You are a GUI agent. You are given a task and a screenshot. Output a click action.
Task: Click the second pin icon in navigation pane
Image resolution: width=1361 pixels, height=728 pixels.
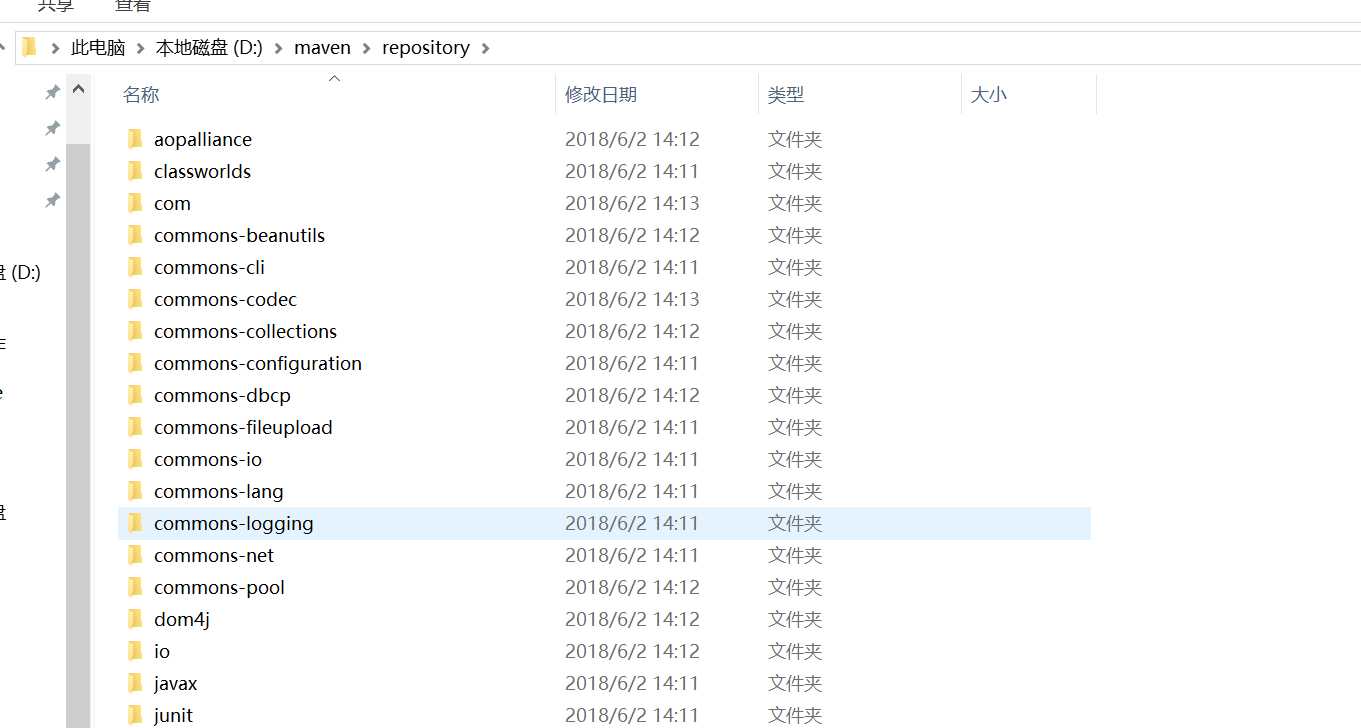pos(52,128)
